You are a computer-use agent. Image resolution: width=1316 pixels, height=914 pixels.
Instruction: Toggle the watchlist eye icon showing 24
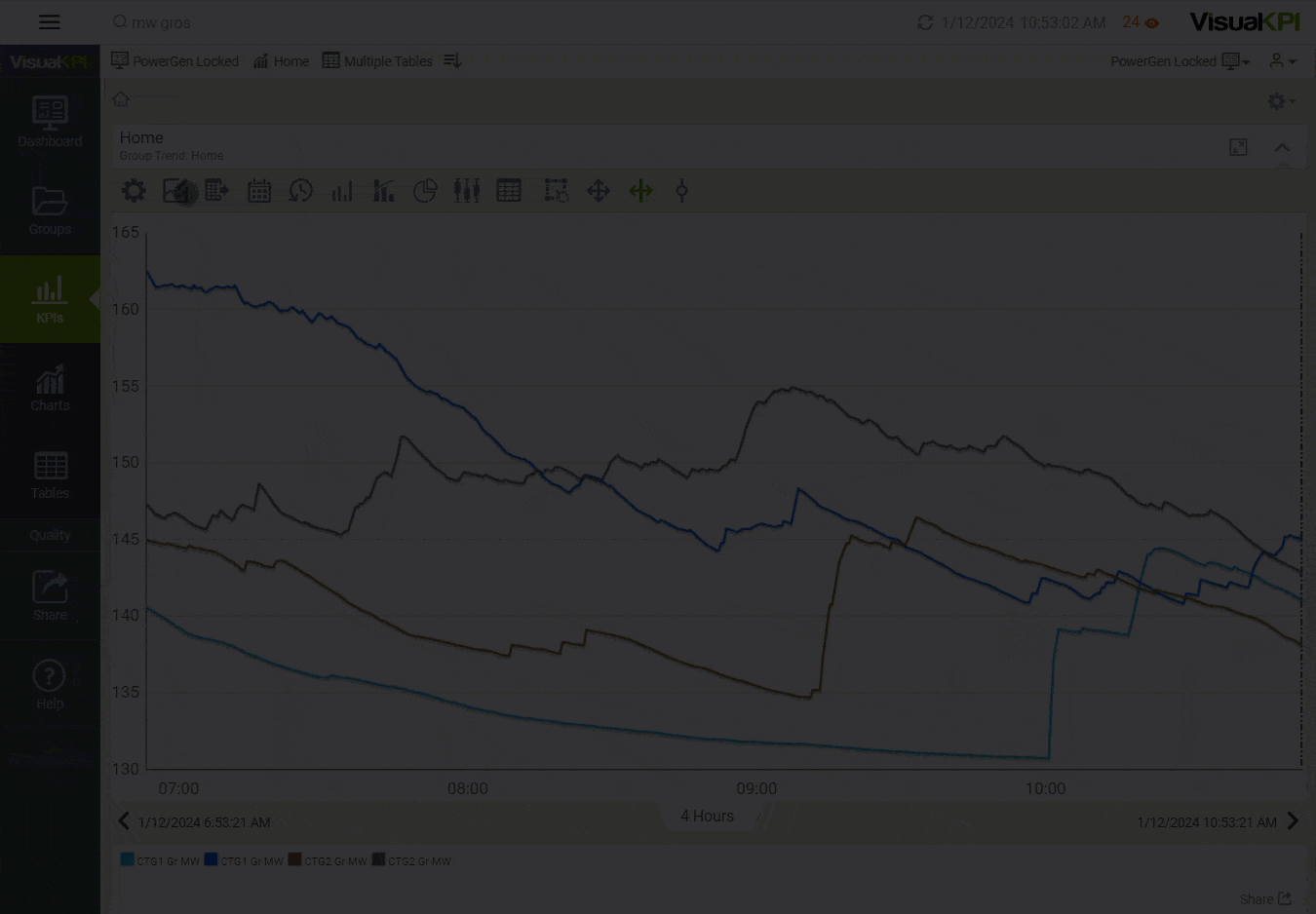[1151, 22]
